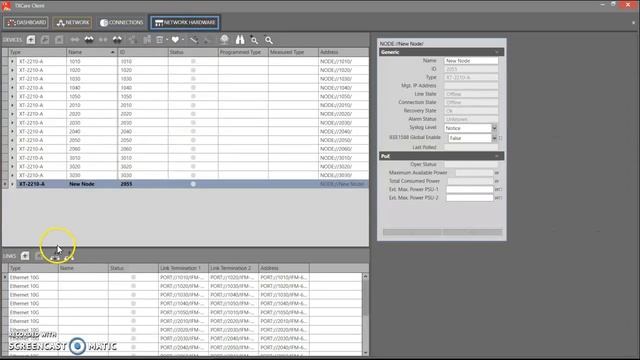Screen dimensions: 640x360
Task: Click the second white double-peak devices icon
Action: coord(117,40)
